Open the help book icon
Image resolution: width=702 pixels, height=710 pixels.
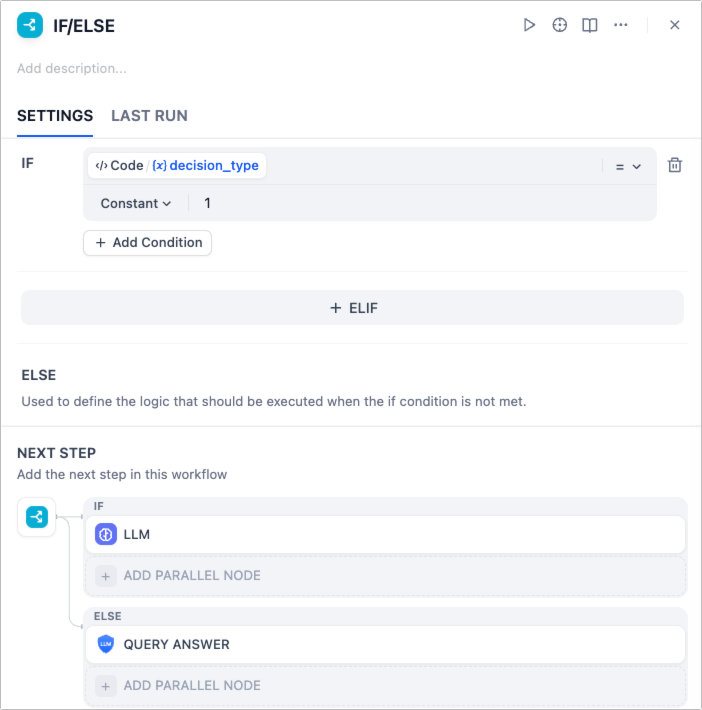590,25
